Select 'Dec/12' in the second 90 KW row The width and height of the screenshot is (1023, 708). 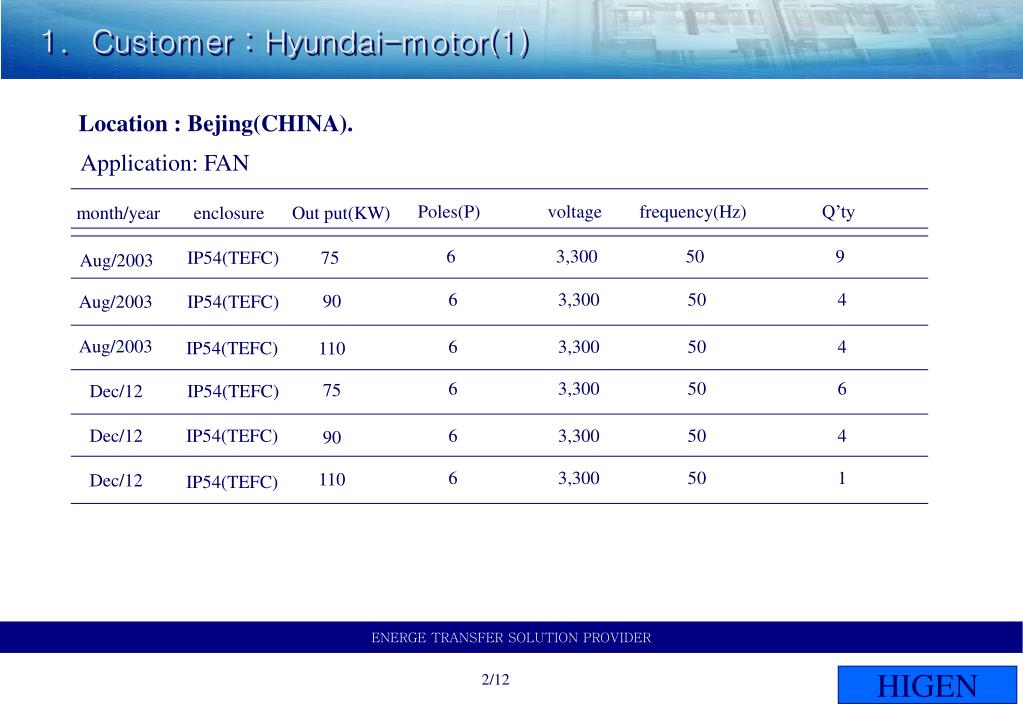click(x=115, y=435)
